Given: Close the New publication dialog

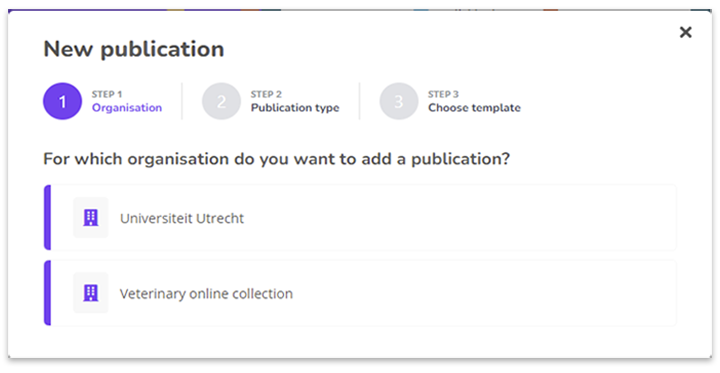Looking at the screenshot, I should coord(685,32).
